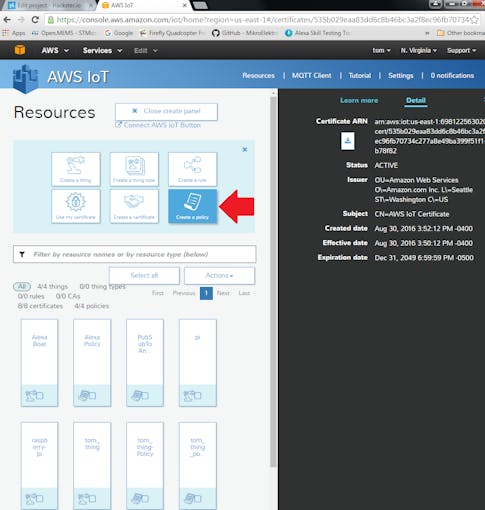Screen dimensions: 485x510
Task: Download the certificate via download icon
Action: (x=347, y=141)
